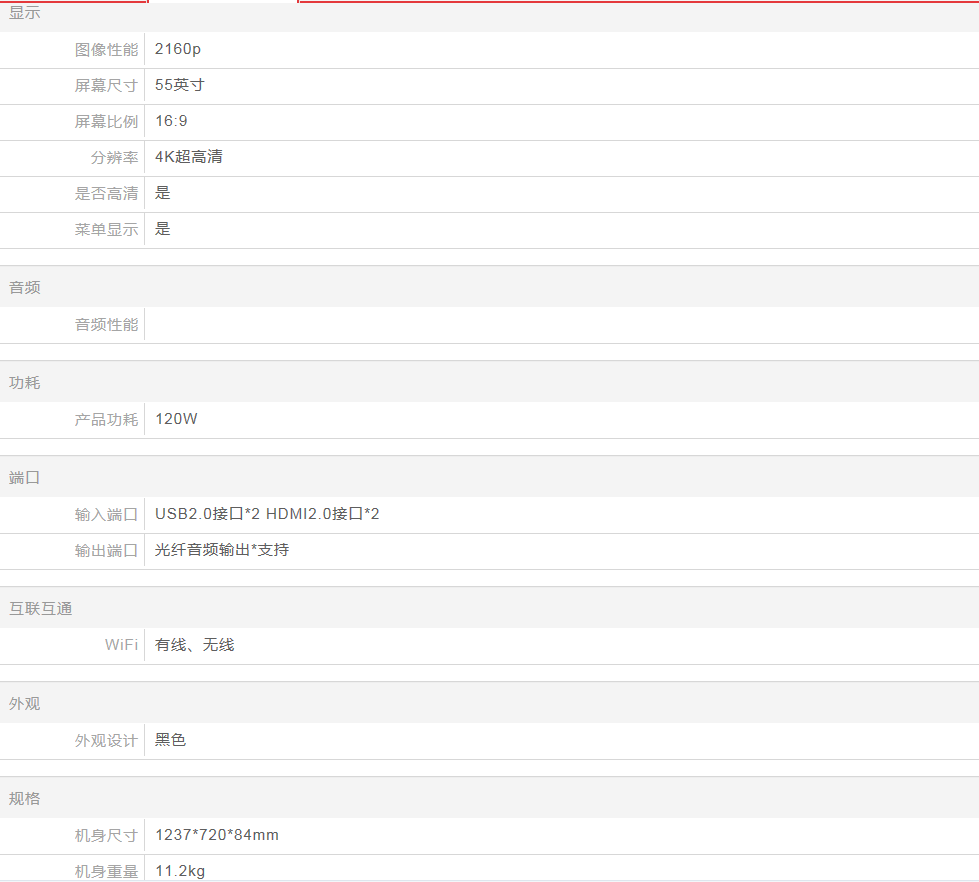Click the 功耗 section header
Screen dimensions: 979x882
coord(25,383)
